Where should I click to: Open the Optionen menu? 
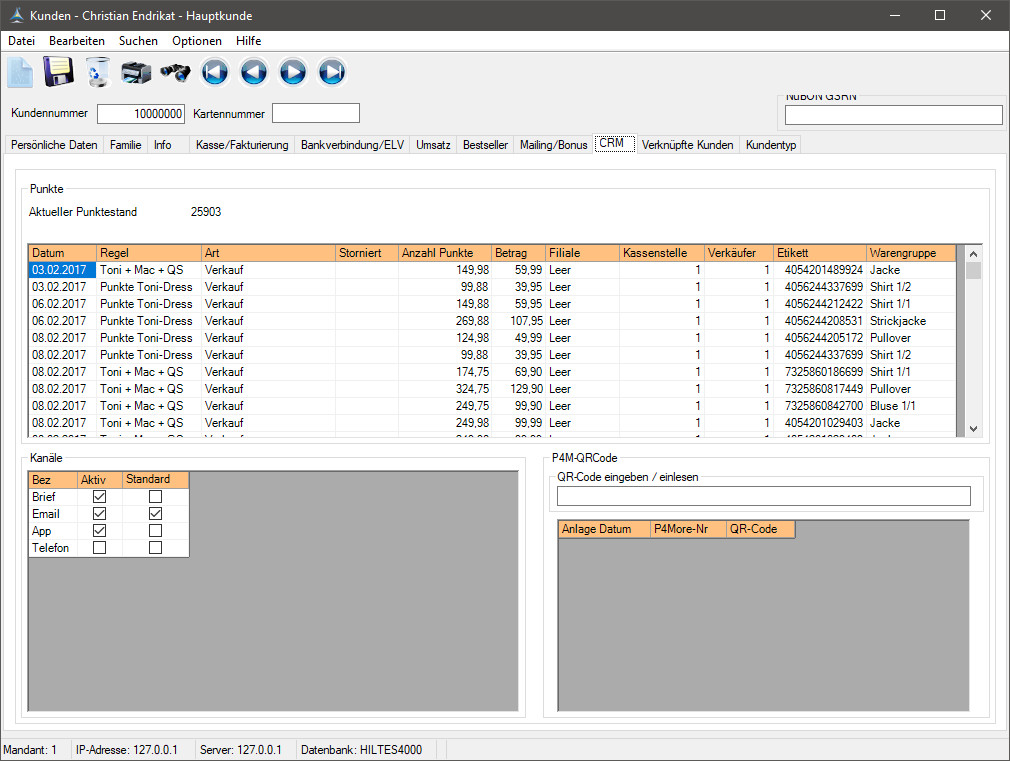click(197, 41)
